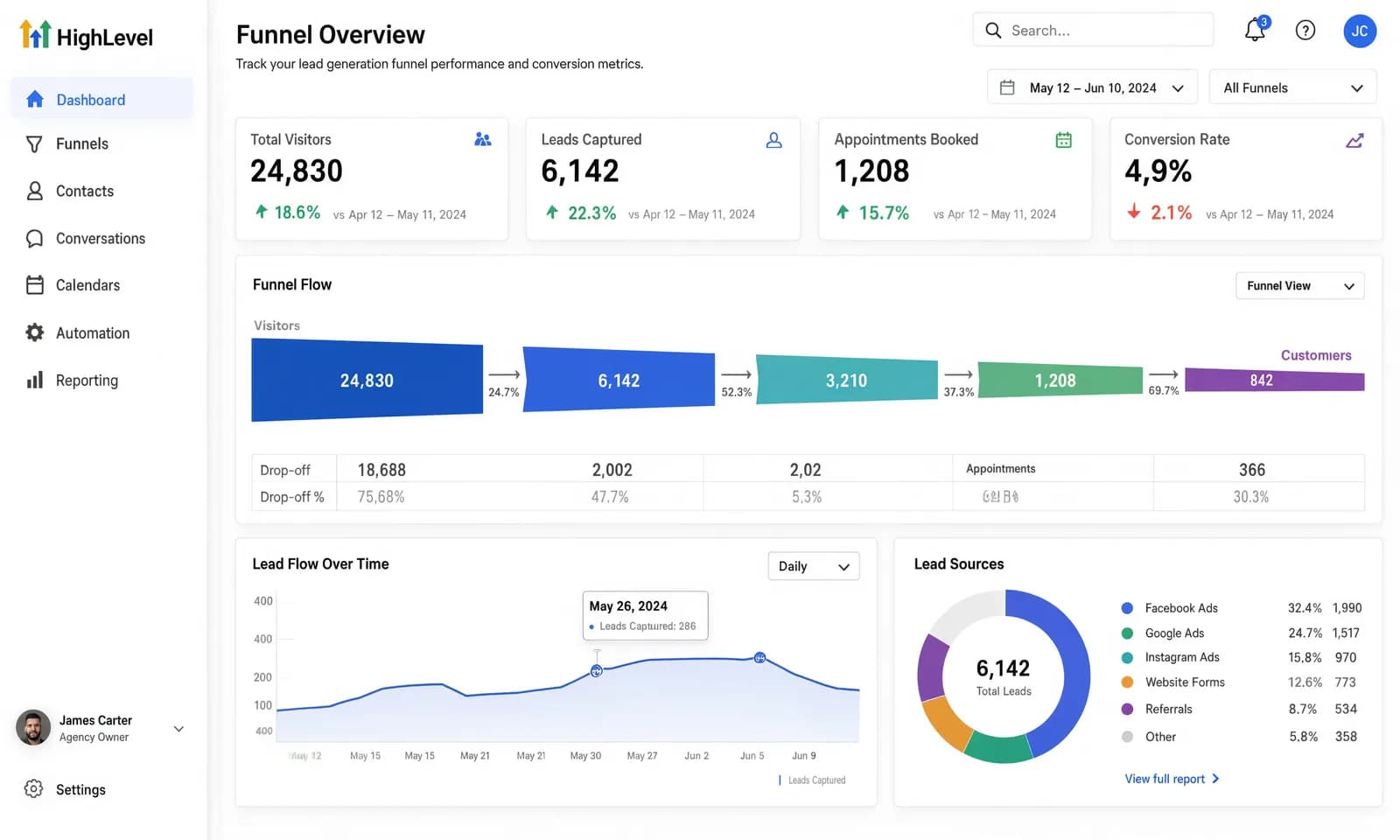Click the 3,210 teal funnel segment
Viewport: 1400px width, 840px height.
(x=846, y=380)
